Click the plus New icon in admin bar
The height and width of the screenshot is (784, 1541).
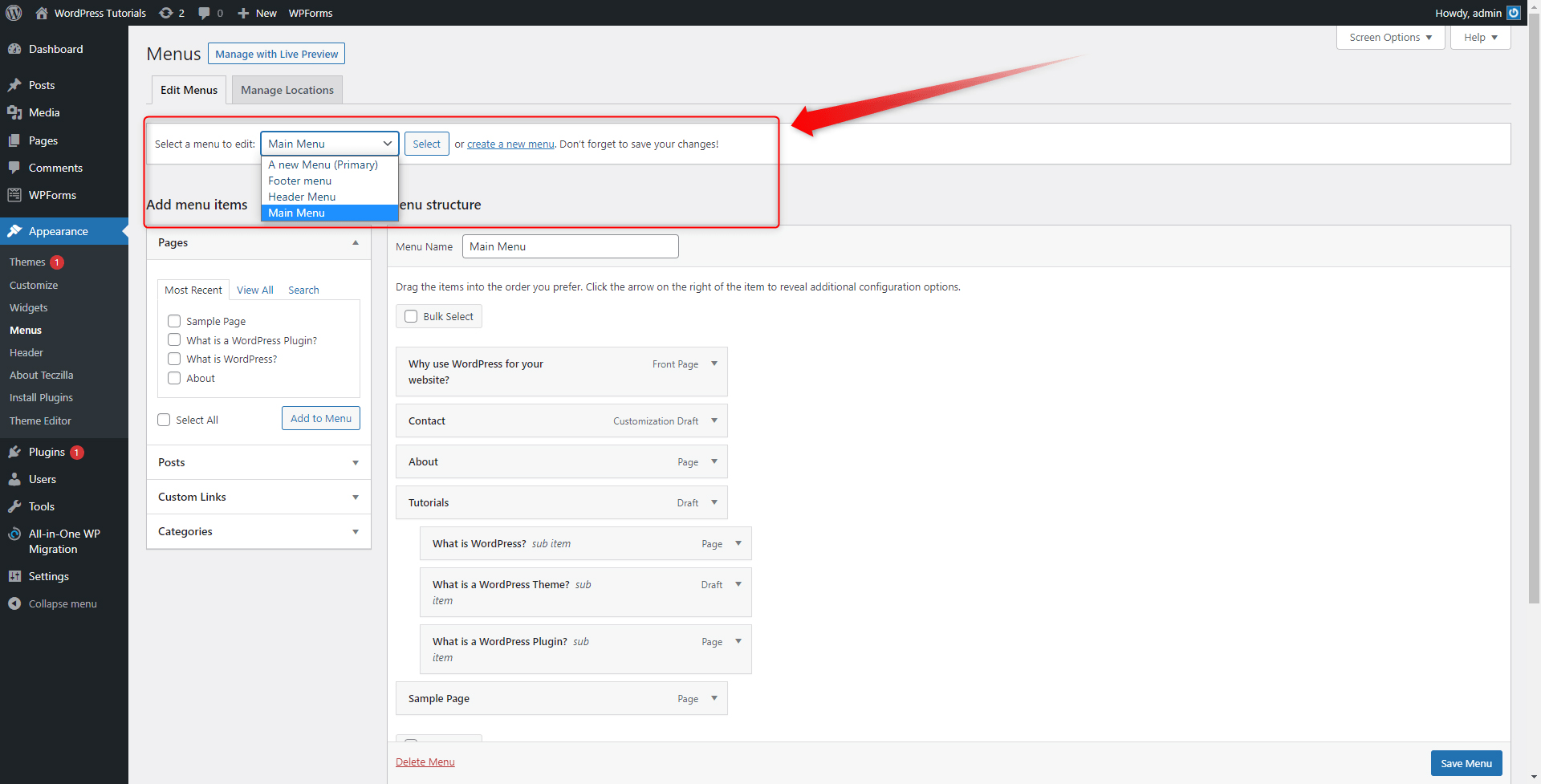243,13
